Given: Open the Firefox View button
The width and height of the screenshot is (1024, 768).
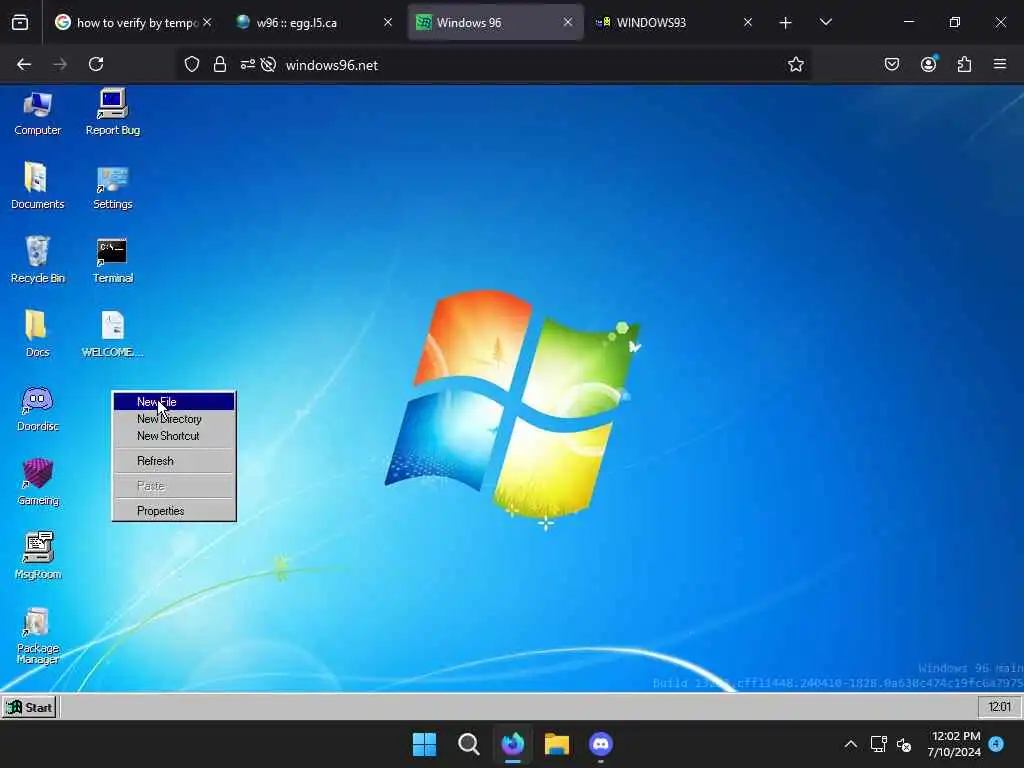Looking at the screenshot, I should point(20,23).
